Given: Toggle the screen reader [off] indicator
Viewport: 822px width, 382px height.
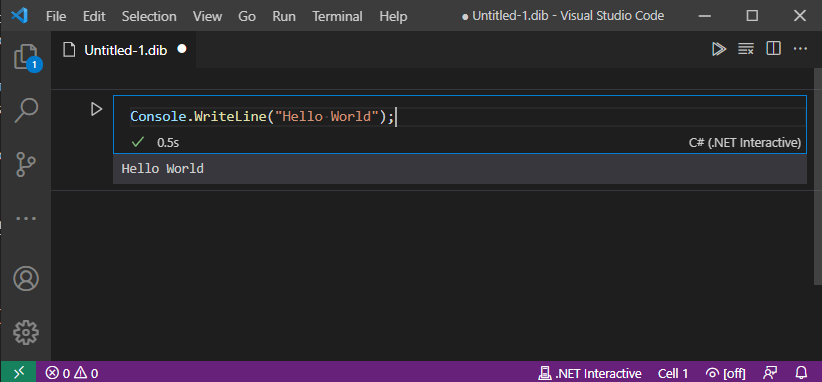Looking at the screenshot, I should point(726,373).
